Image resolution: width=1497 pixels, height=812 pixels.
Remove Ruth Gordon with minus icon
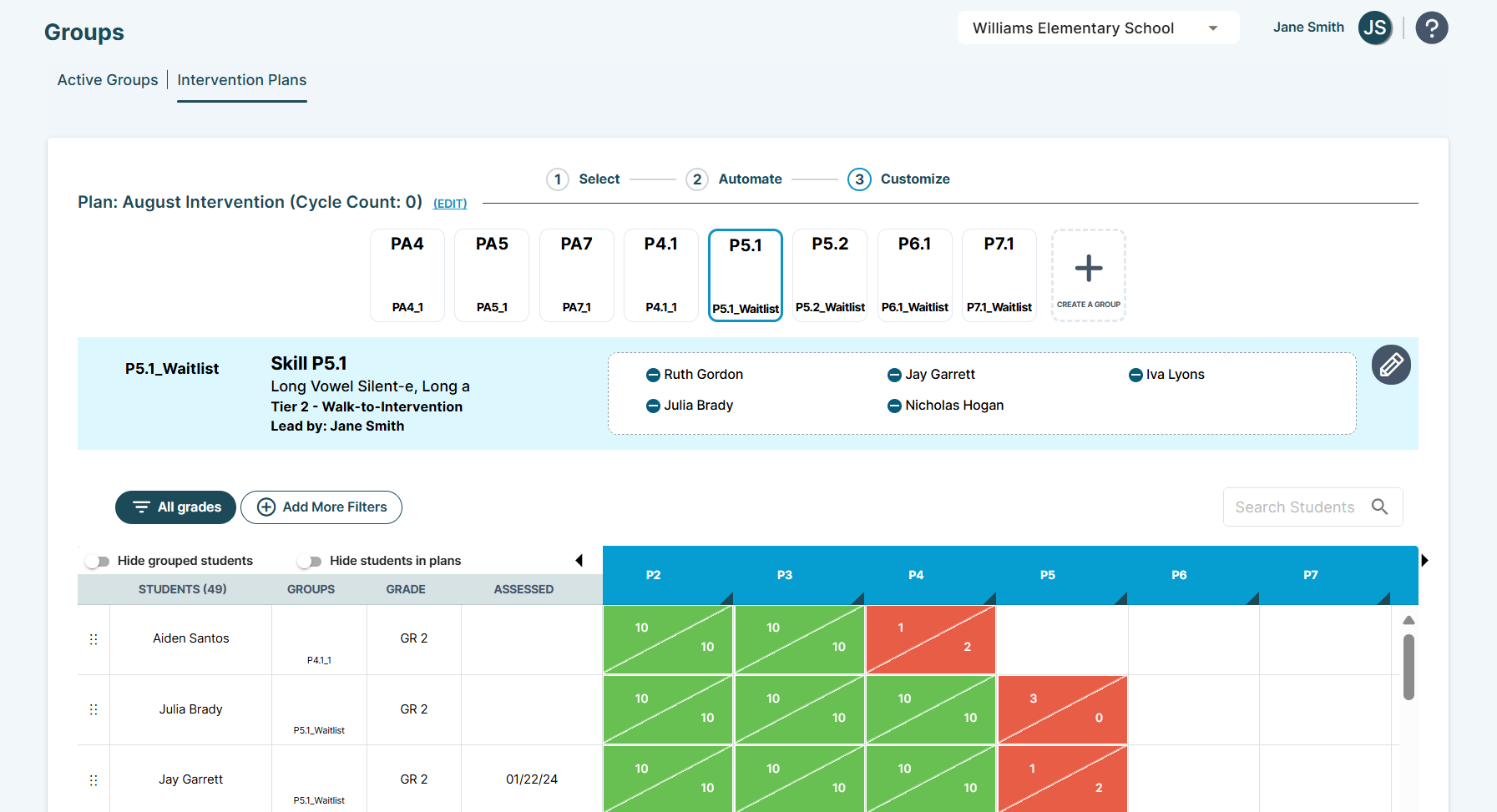[653, 376]
